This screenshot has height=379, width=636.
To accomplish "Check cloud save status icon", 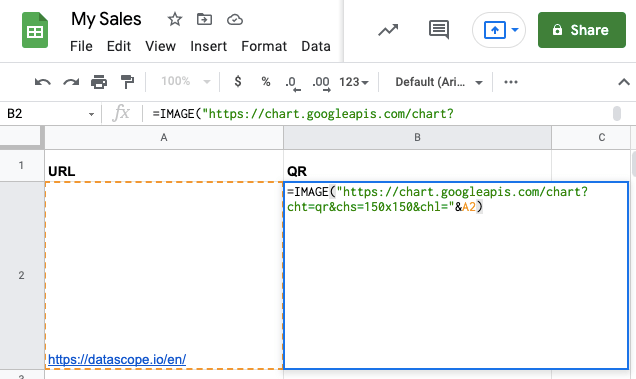I will click(x=235, y=19).
